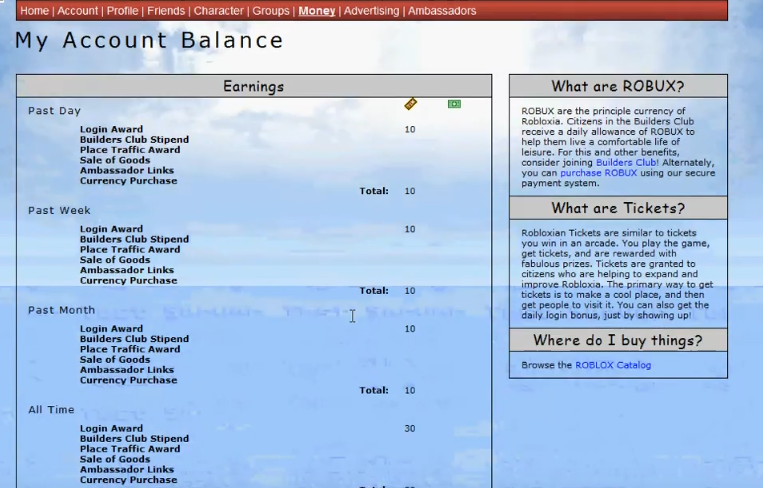Image resolution: width=763 pixels, height=488 pixels.
Task: Click Builders Club Stipend under Past Day
Action: click(x=134, y=139)
